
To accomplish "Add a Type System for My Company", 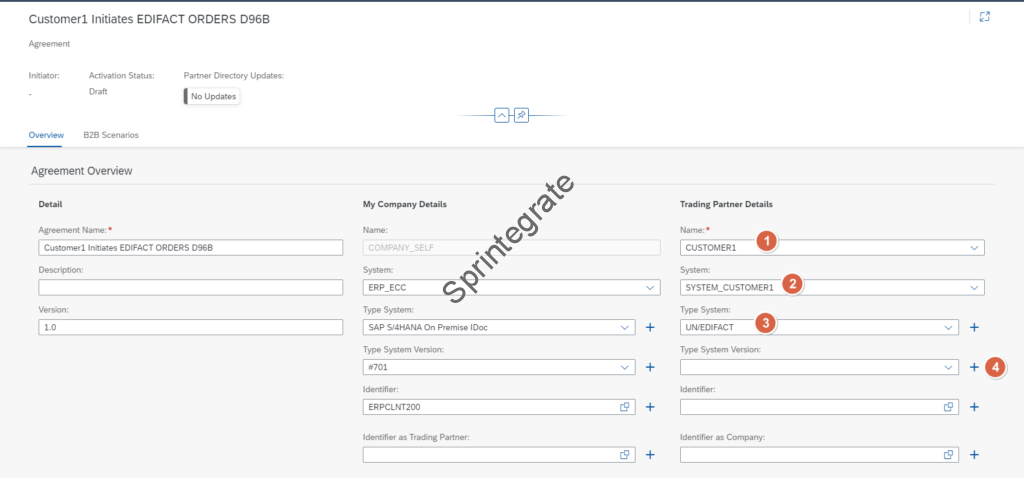I will (x=649, y=327).
